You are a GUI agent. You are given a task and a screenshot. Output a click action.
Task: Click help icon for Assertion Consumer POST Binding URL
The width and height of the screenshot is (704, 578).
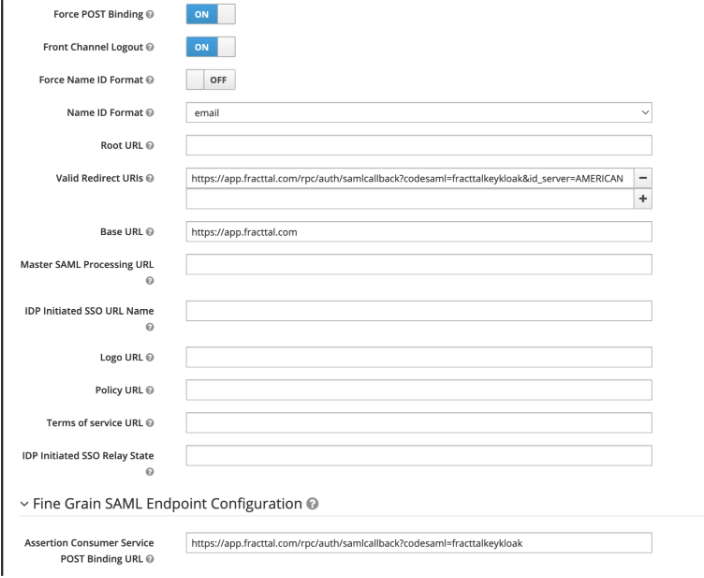click(150, 559)
